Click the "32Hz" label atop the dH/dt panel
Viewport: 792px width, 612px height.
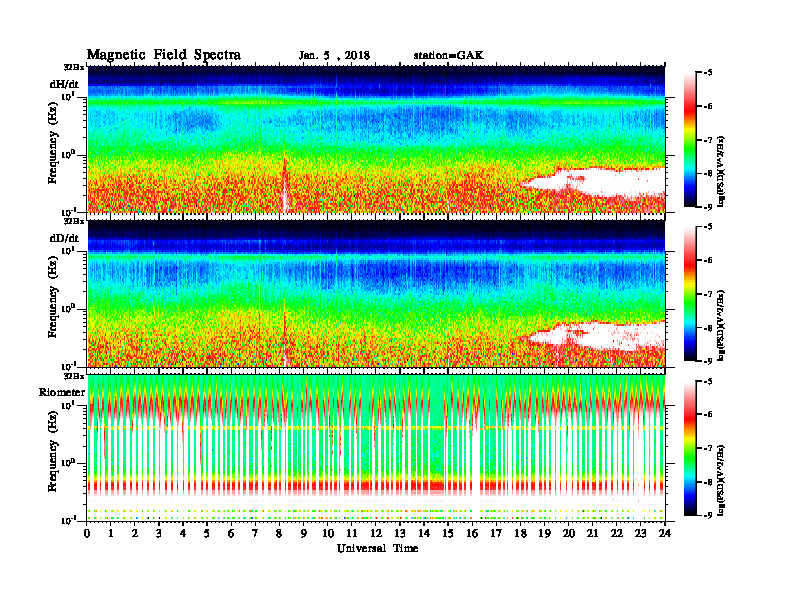pos(74,67)
